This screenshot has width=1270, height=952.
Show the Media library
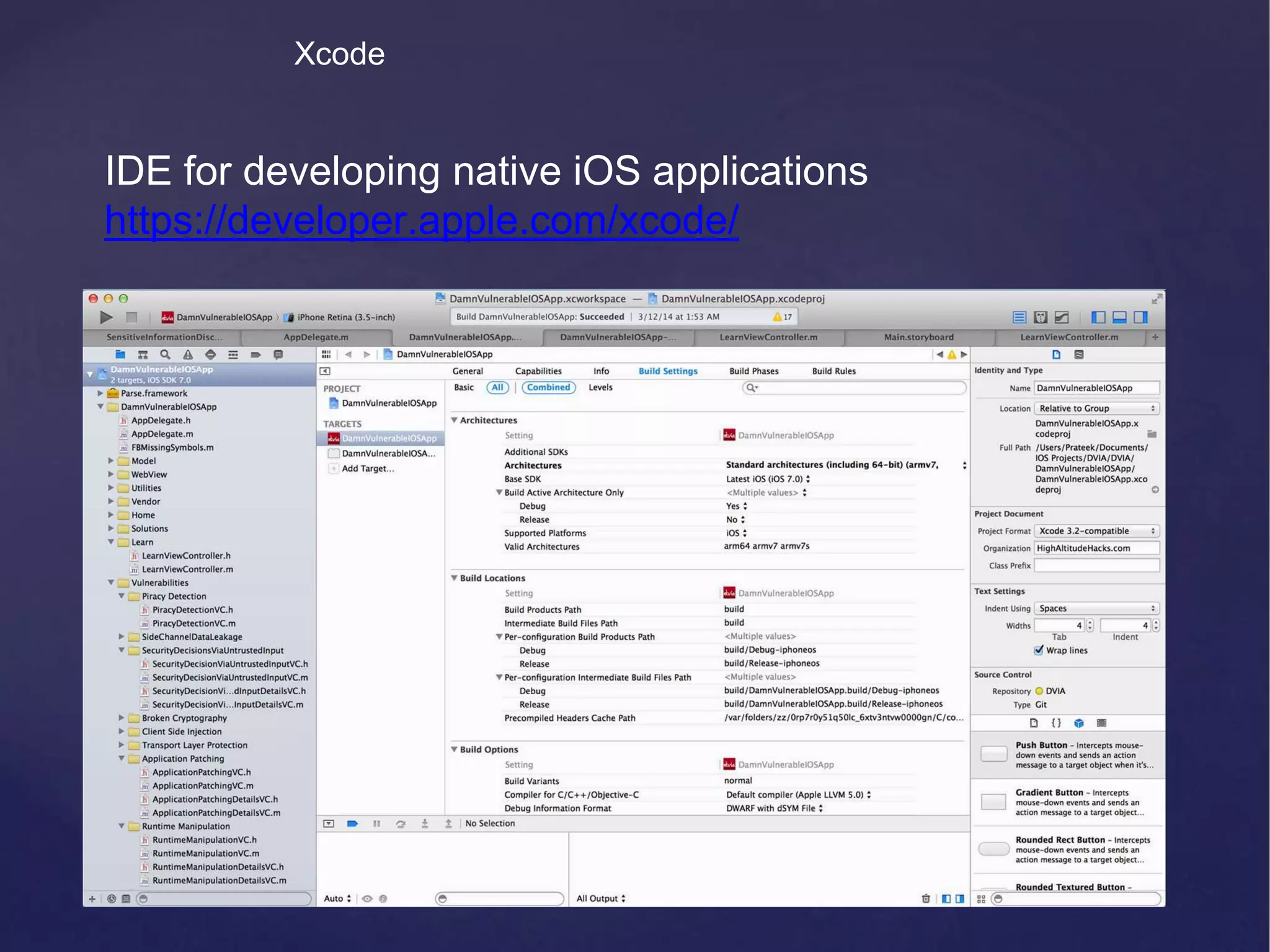(1101, 723)
